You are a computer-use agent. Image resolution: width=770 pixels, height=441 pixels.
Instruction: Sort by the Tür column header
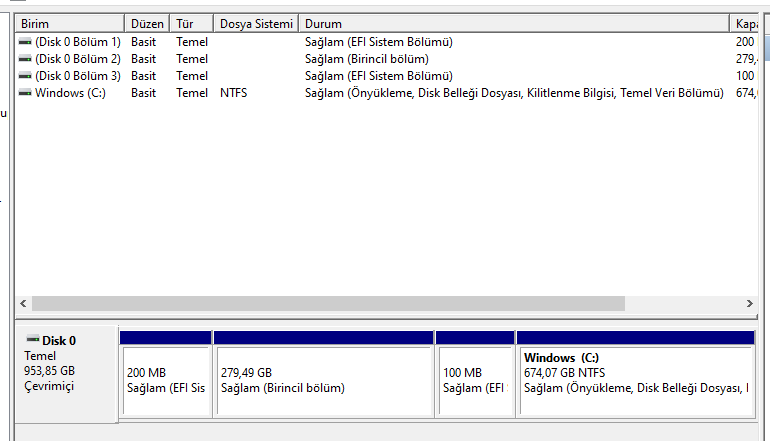pos(193,22)
